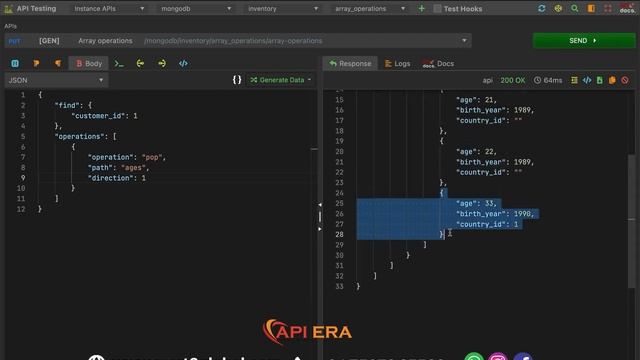This screenshot has width=640, height=360.
Task: Click the blue code icon in response toolbar
Action: (587, 80)
